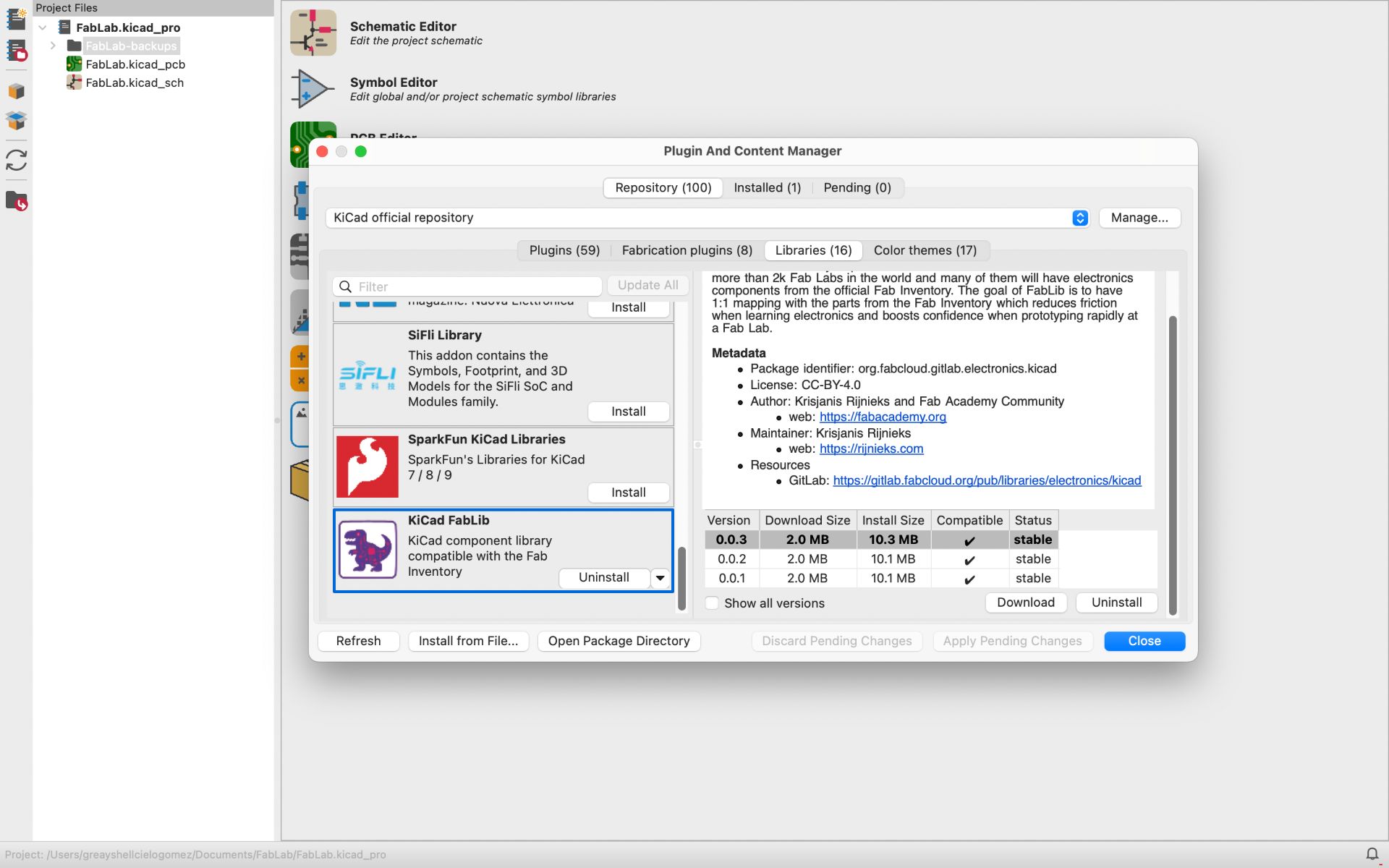Collapse the FabLab.kicad_pro project tree
This screenshot has height=868, width=1389.
[x=43, y=27]
